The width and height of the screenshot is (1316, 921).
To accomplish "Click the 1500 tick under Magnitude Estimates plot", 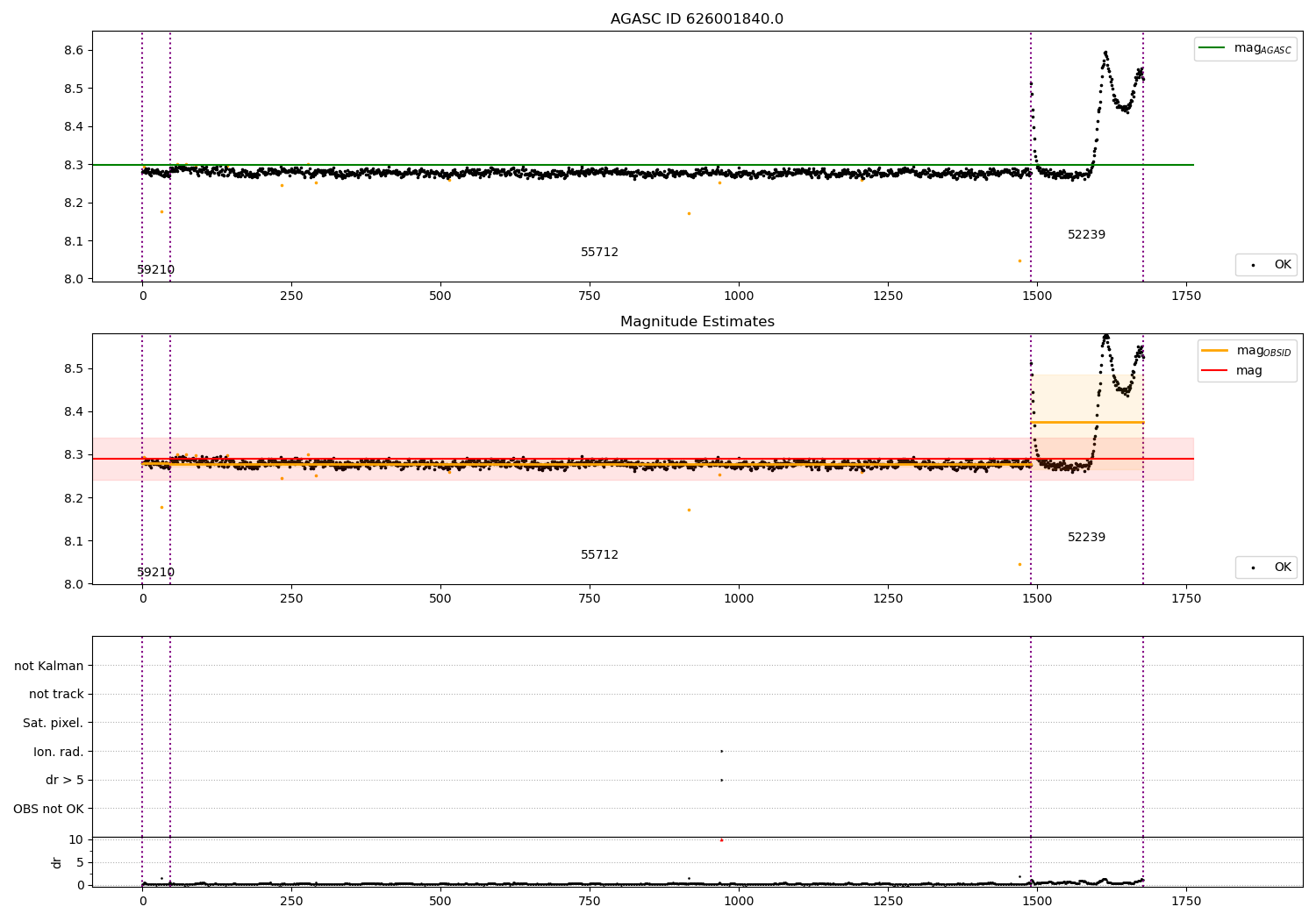I will click(1037, 599).
